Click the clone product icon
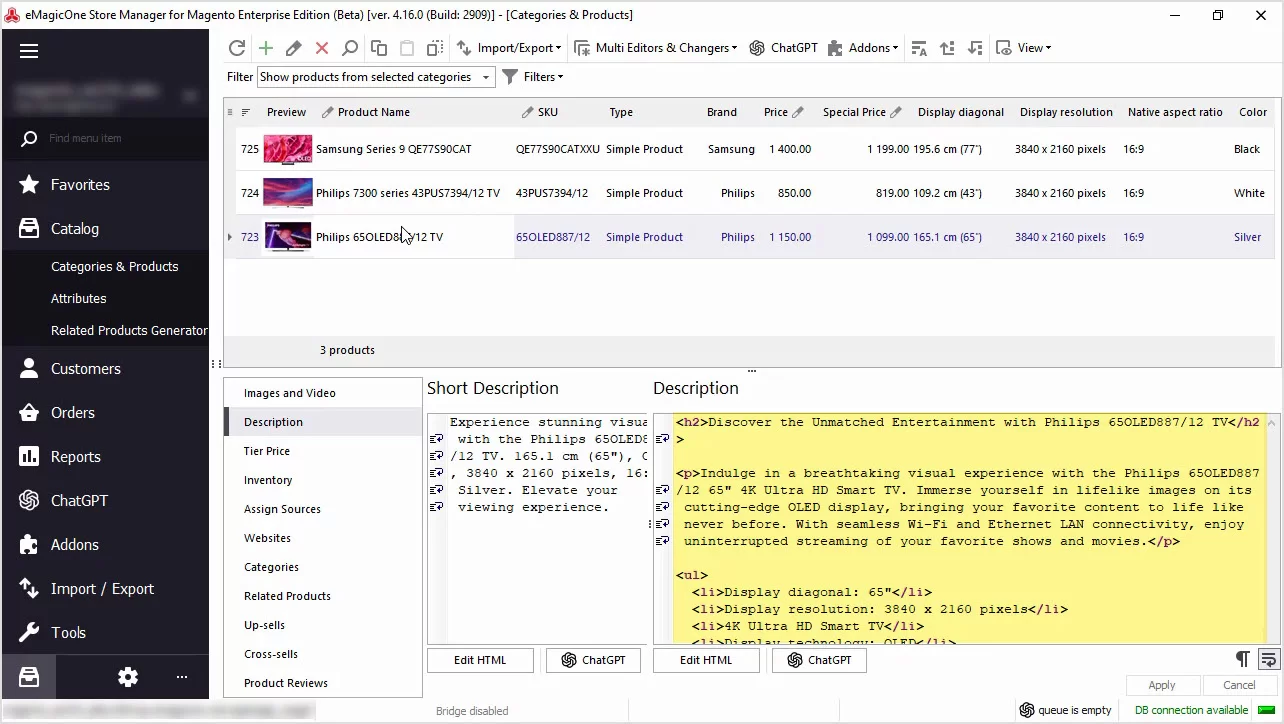The width and height of the screenshot is (1284, 724). (x=435, y=48)
